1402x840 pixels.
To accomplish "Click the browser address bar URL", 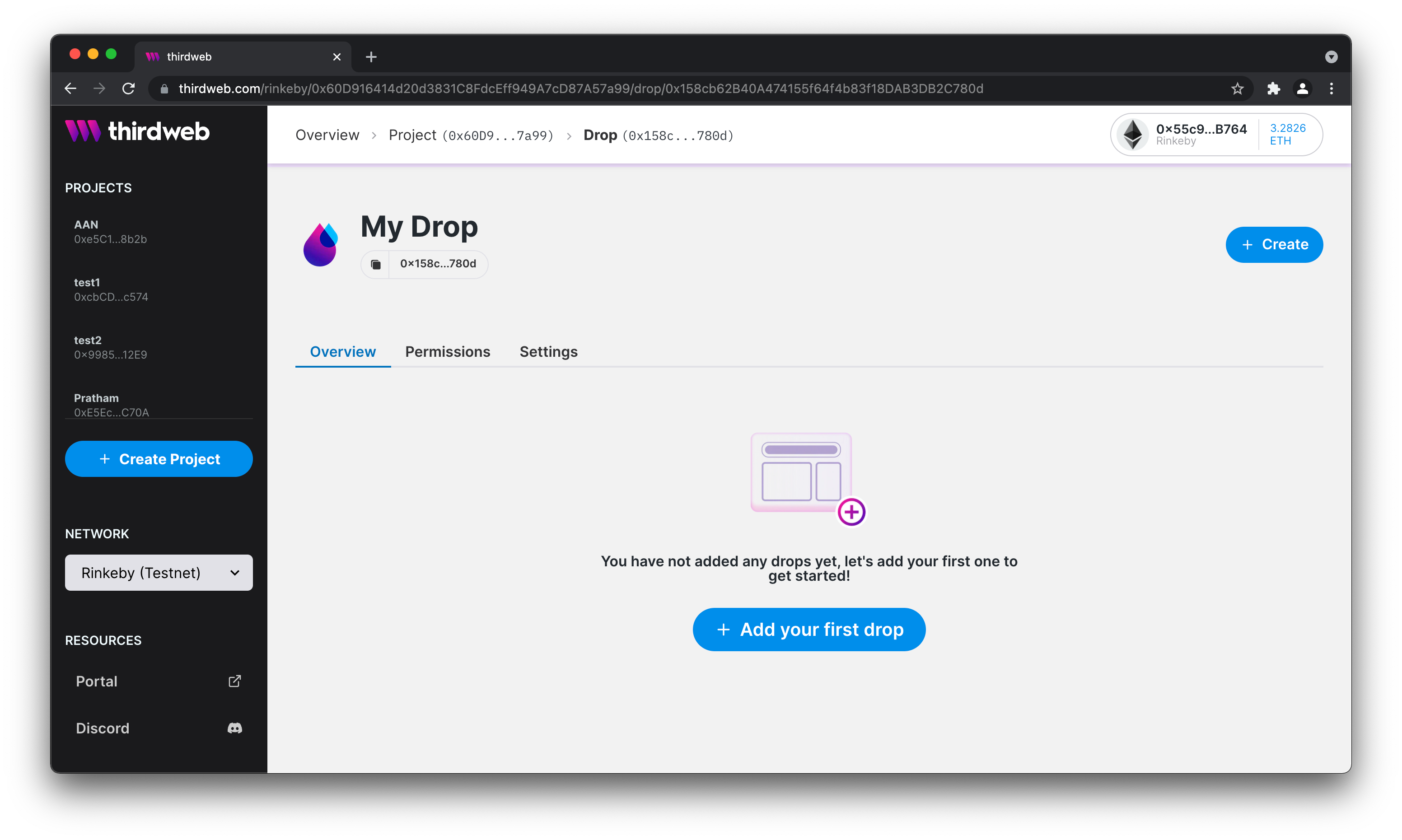I will pyautogui.click(x=581, y=89).
